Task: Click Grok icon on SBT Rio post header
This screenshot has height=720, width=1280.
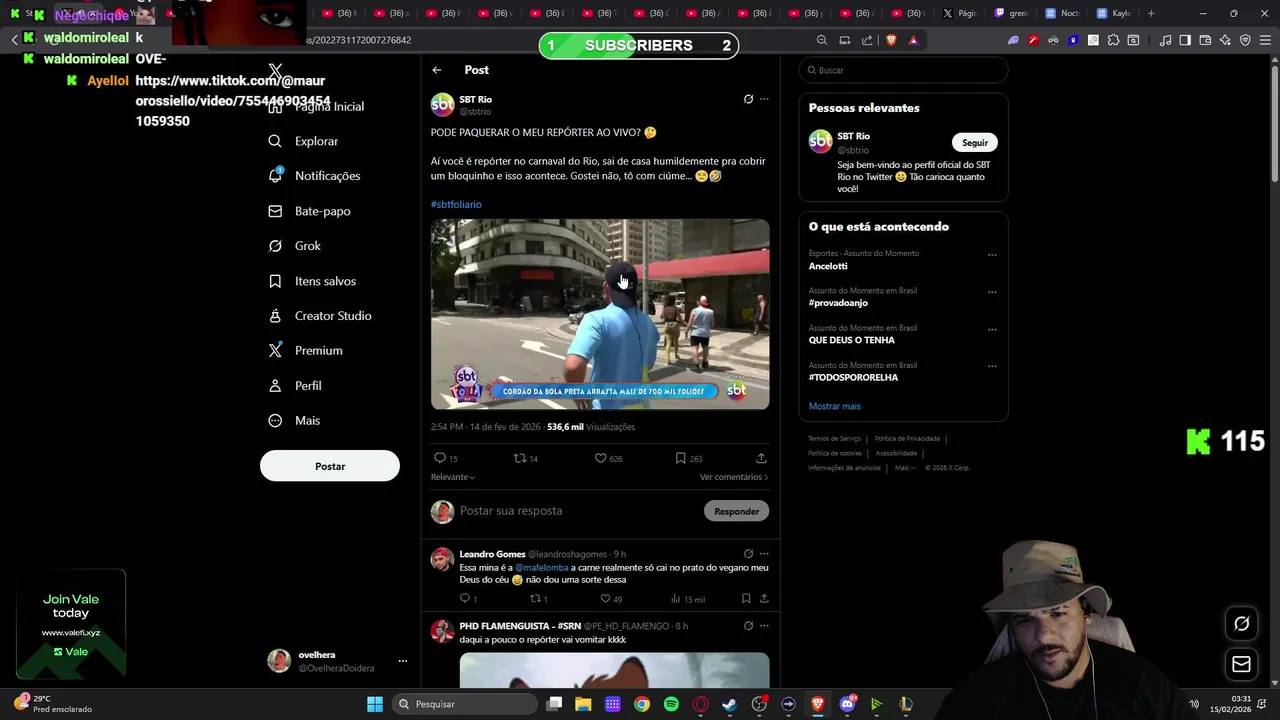Action: click(748, 99)
